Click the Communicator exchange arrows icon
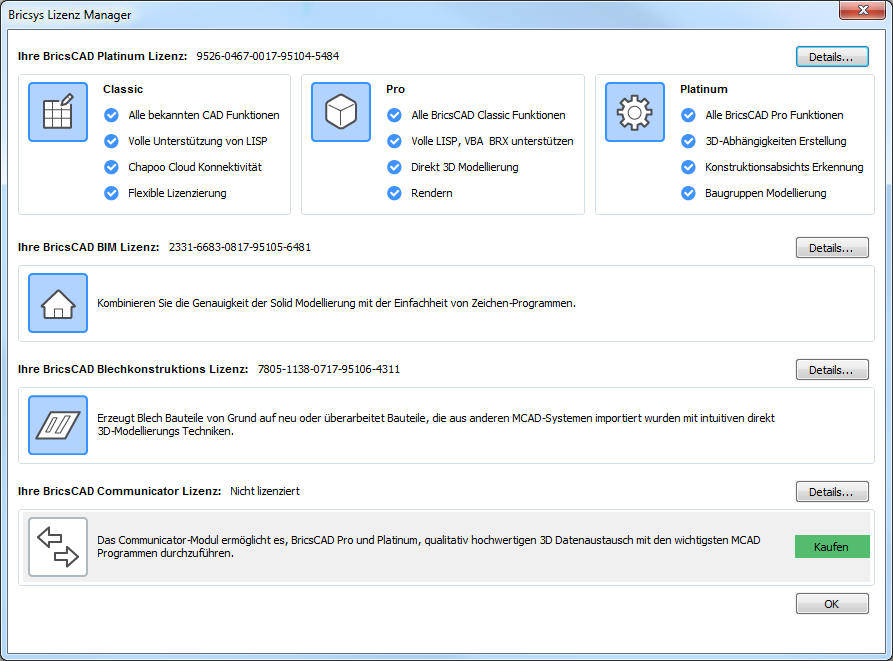 point(58,547)
